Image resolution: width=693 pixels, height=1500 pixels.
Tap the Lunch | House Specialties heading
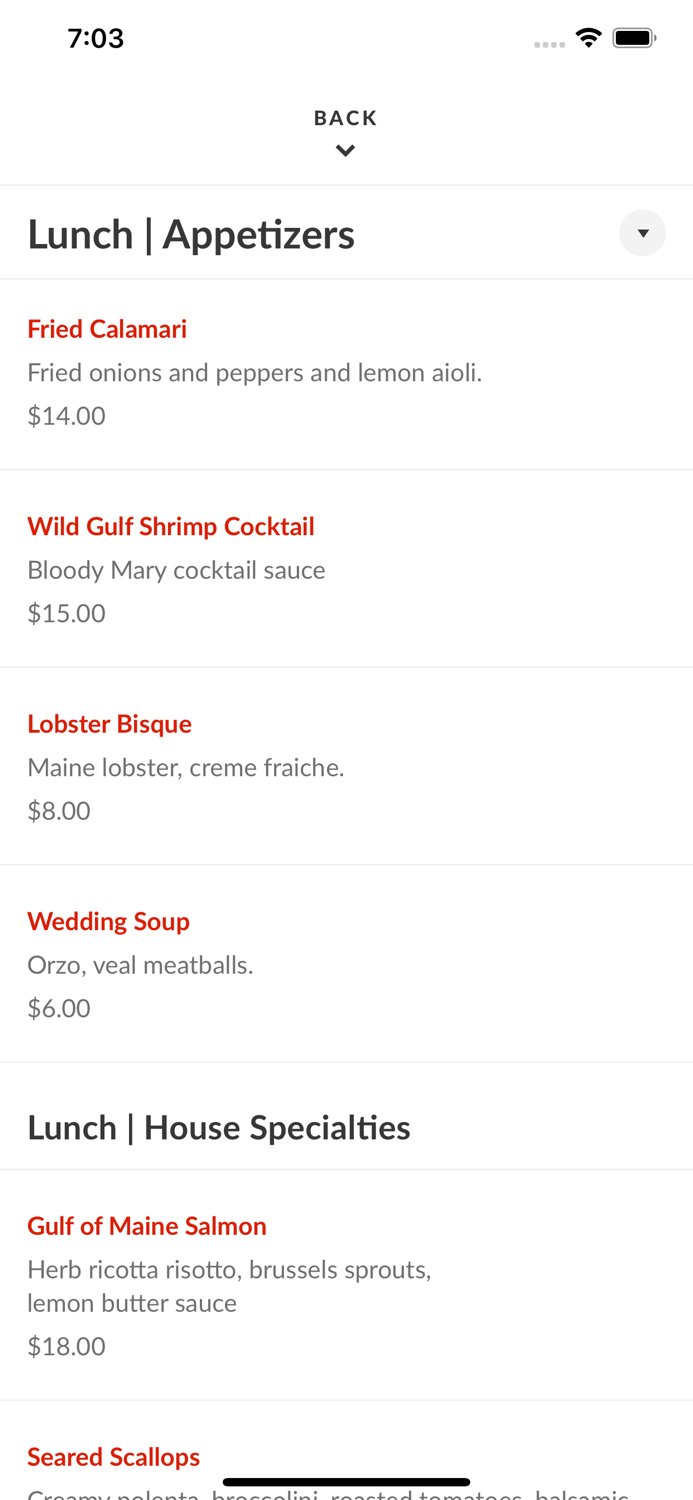click(219, 1128)
